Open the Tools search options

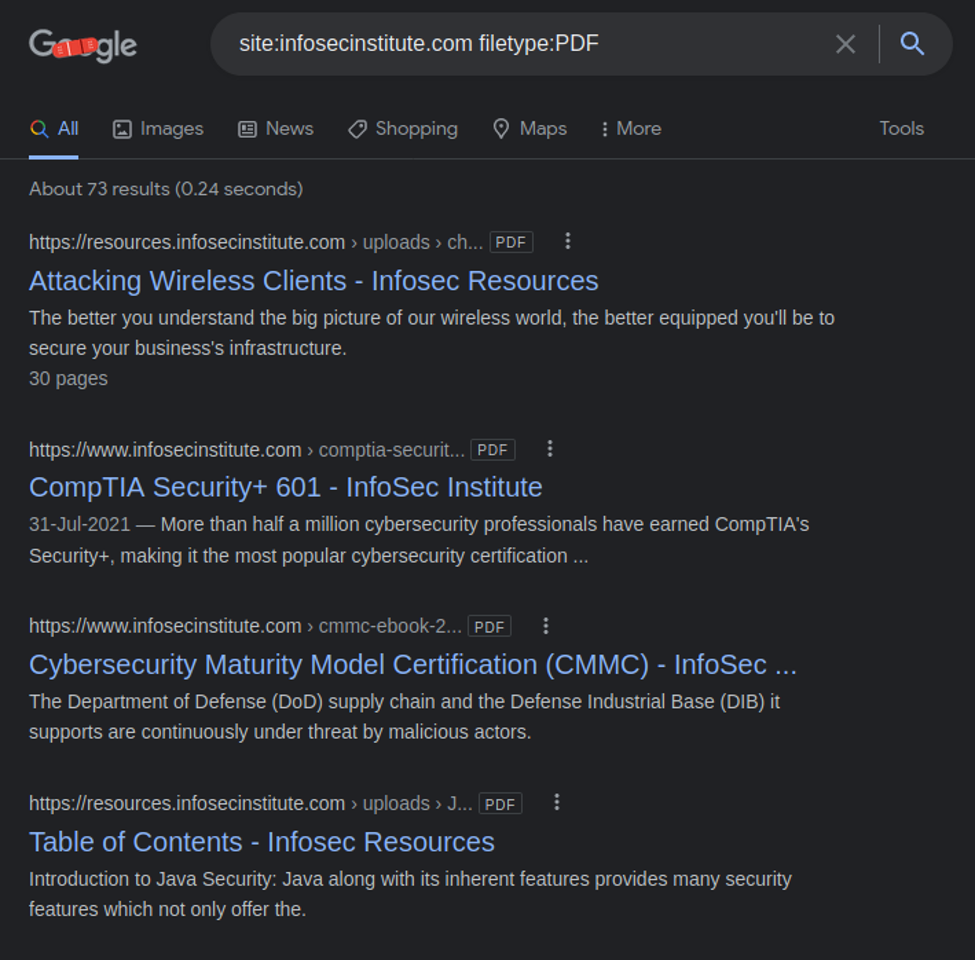[x=902, y=128]
